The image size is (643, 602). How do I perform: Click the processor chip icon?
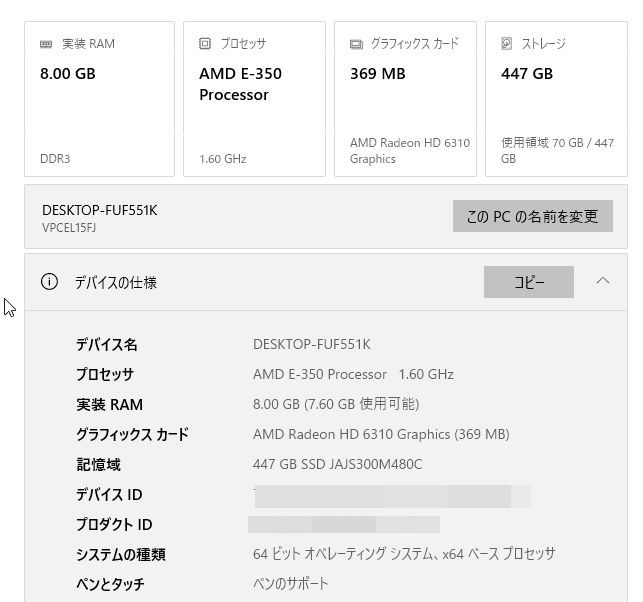205,44
